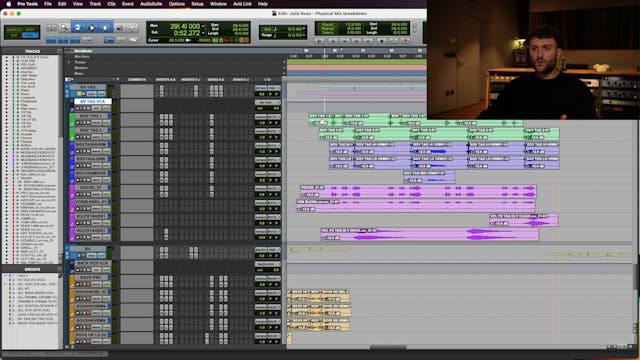This screenshot has height=360, width=640.
Task: Open the Grid value dropdown
Action: click(304, 29)
